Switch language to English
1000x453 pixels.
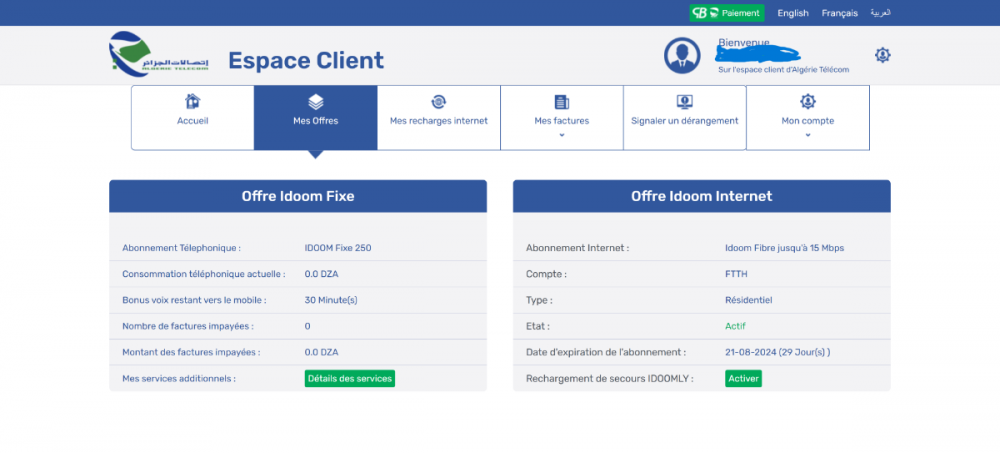coord(792,13)
